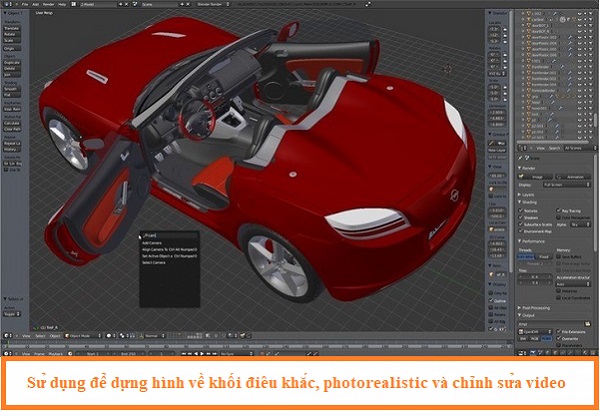The image size is (600, 411).
Task: Click the Blender logo icon in top menu bar
Action: tap(6, 4)
